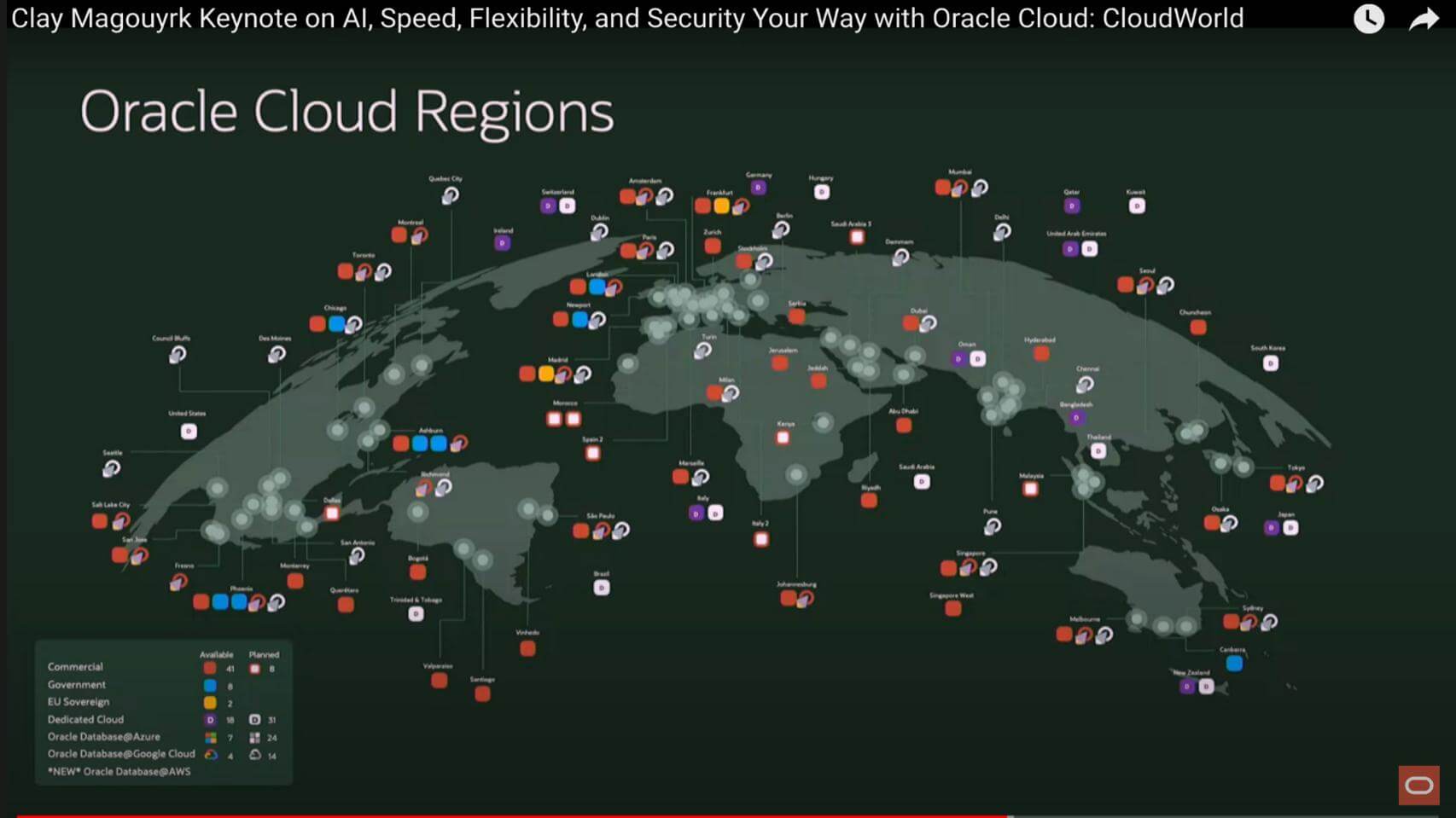Click the red Commercial legend swatch
This screenshot has height=818, width=1456.
[x=210, y=668]
